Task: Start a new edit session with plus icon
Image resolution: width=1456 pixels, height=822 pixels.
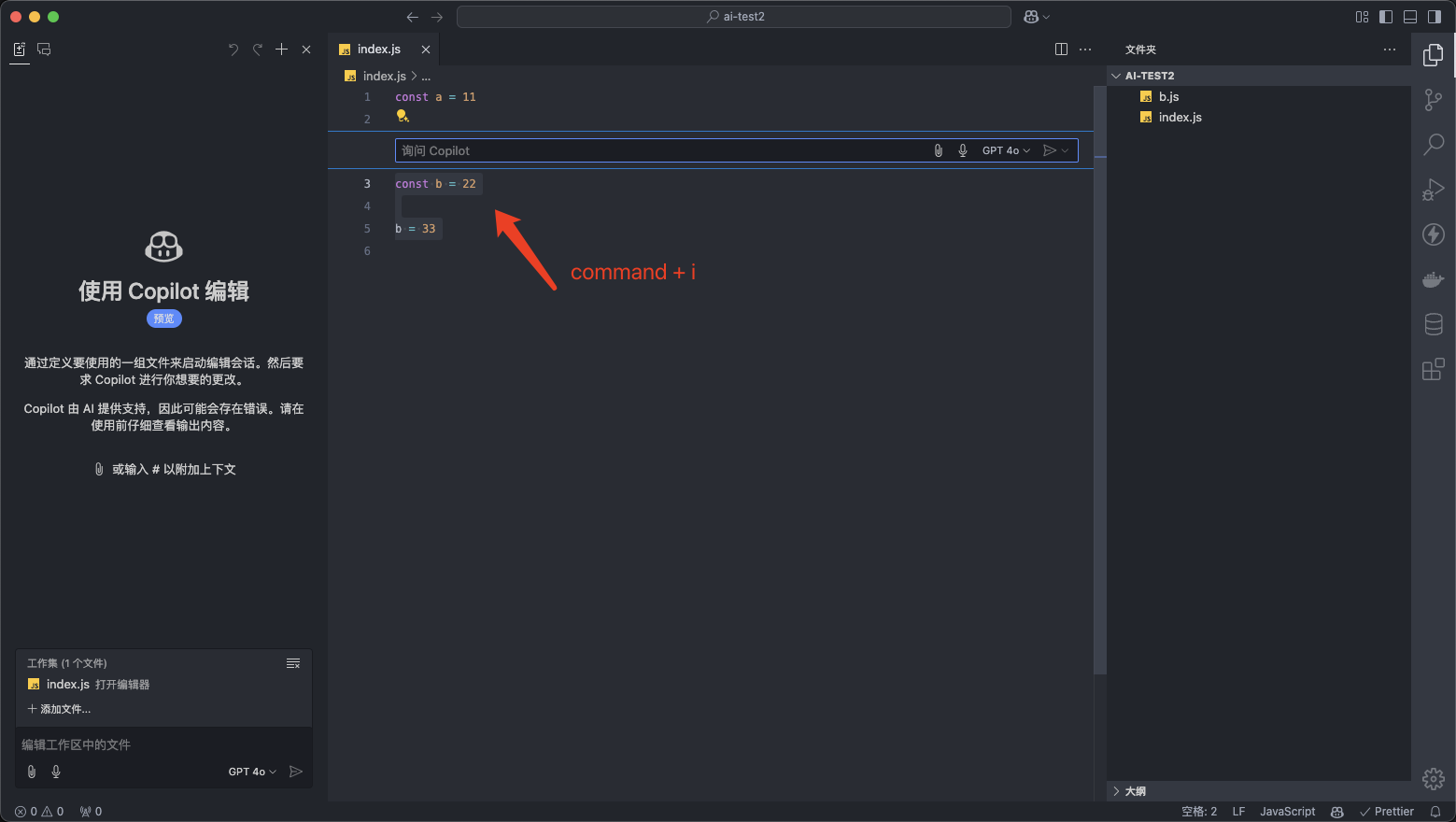Action: pos(282,50)
